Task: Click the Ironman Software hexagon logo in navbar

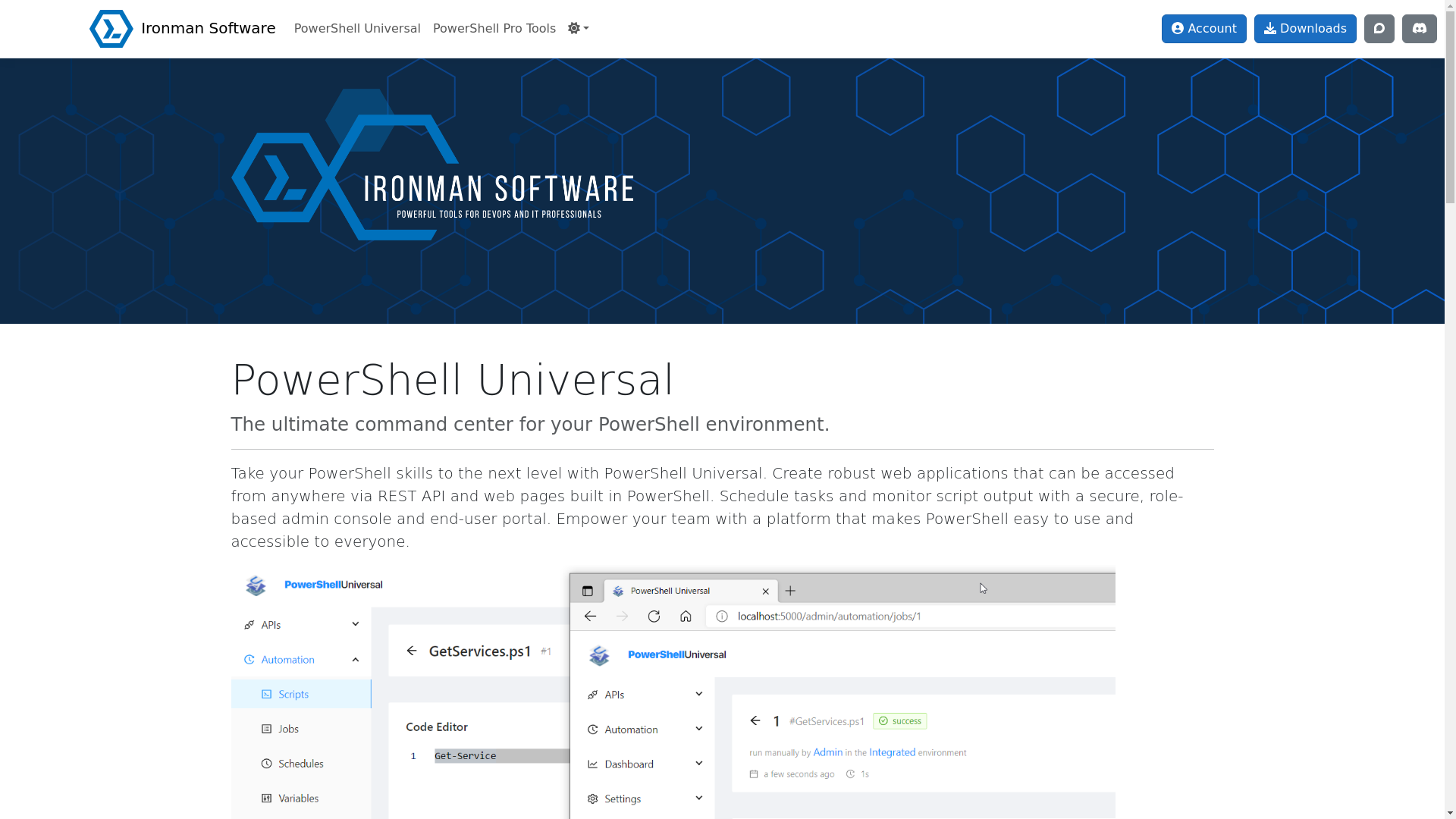Action: click(111, 29)
